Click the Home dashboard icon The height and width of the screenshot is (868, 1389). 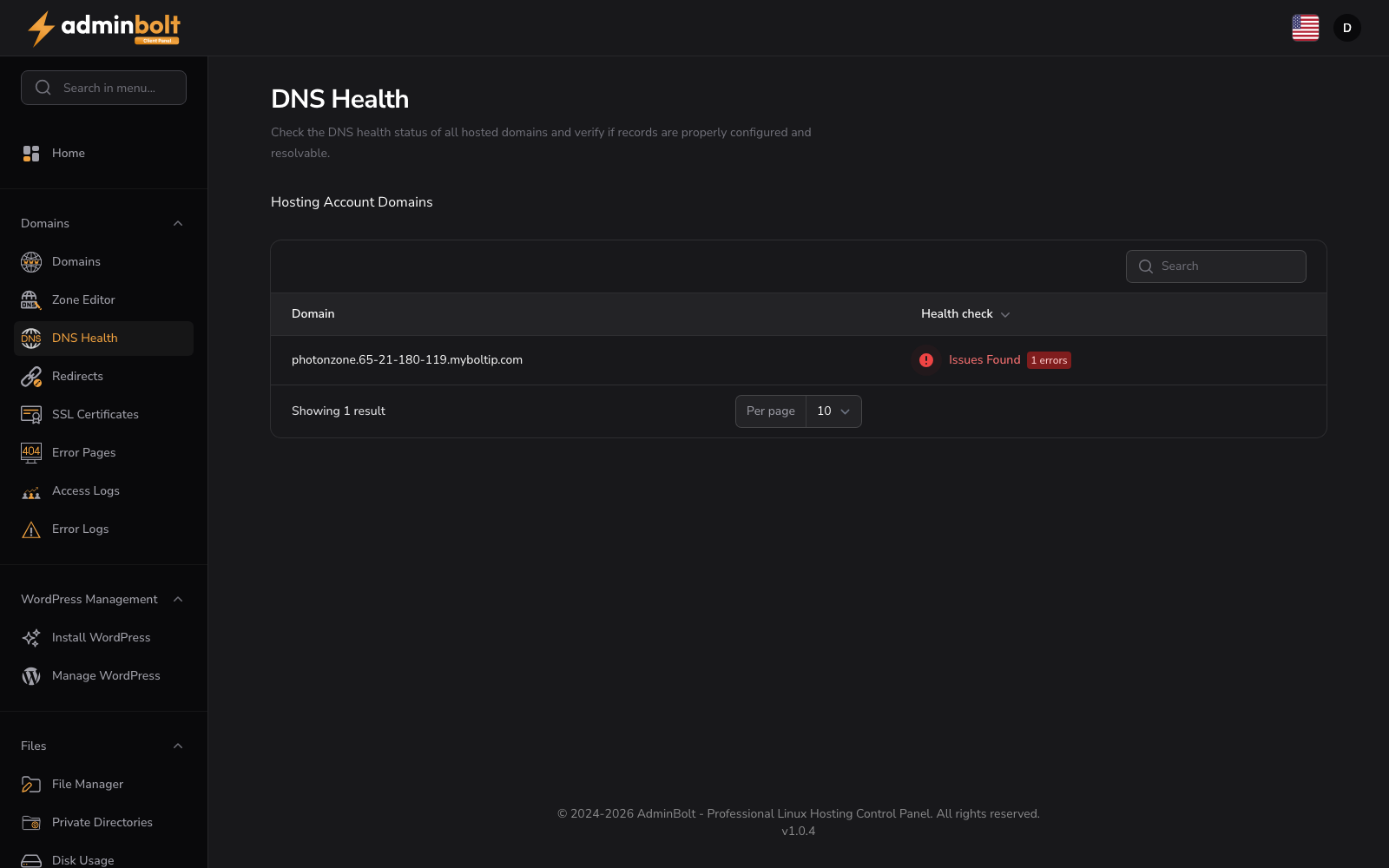(31, 154)
